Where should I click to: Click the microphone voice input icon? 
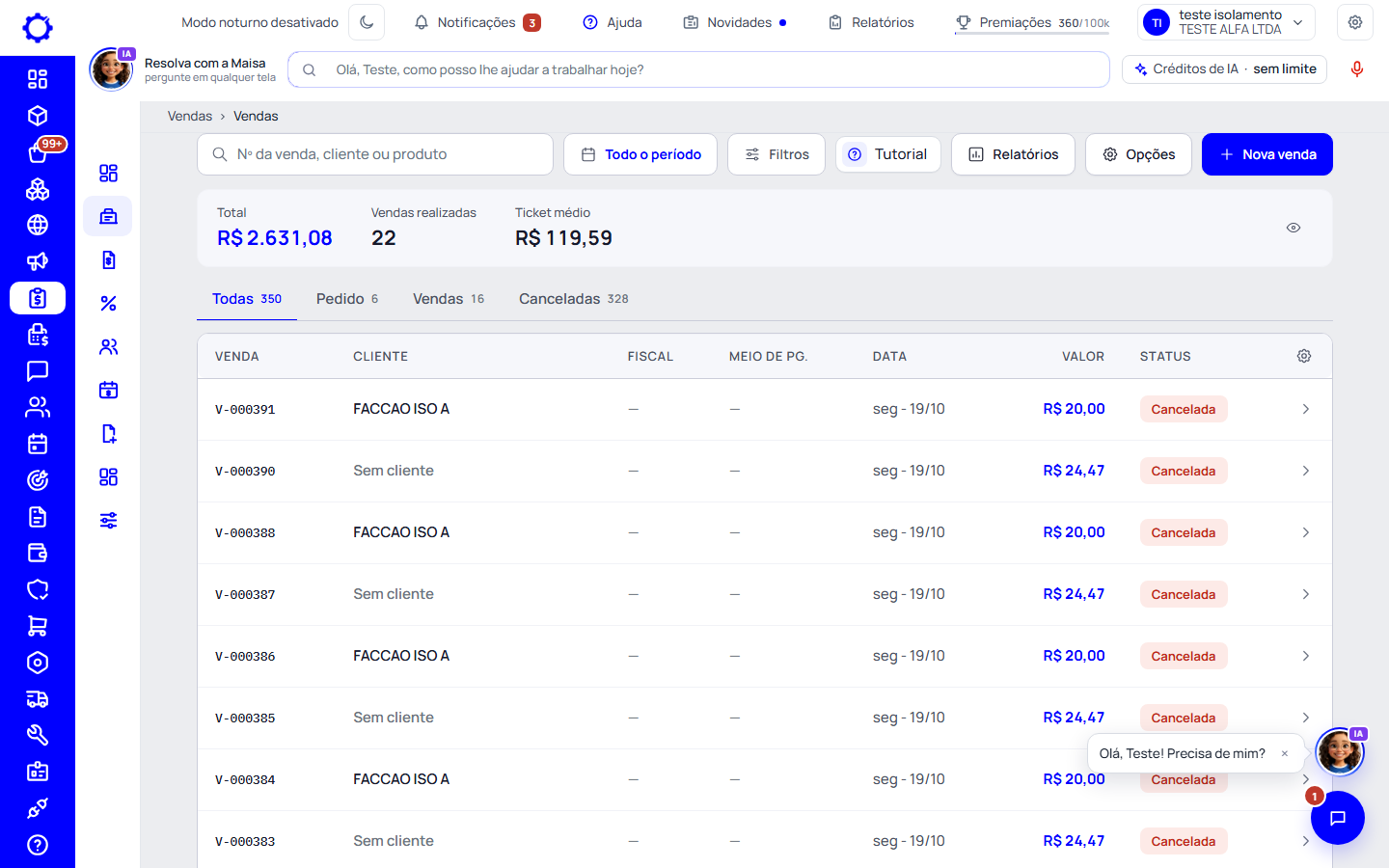[x=1357, y=69]
